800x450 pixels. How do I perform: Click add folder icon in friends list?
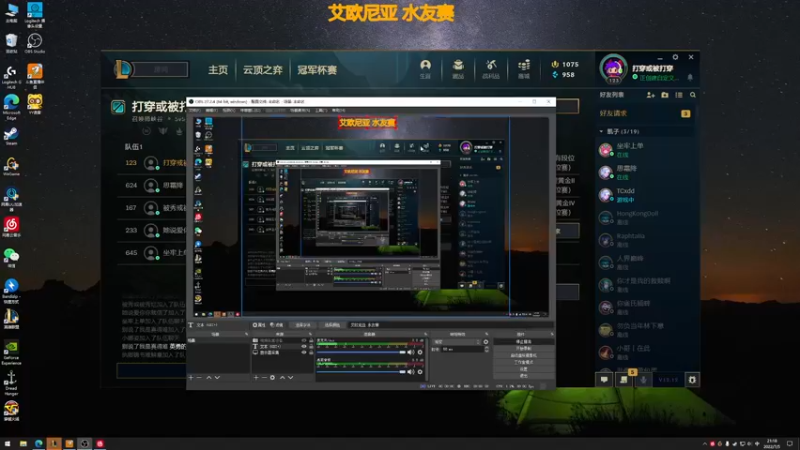[665, 95]
